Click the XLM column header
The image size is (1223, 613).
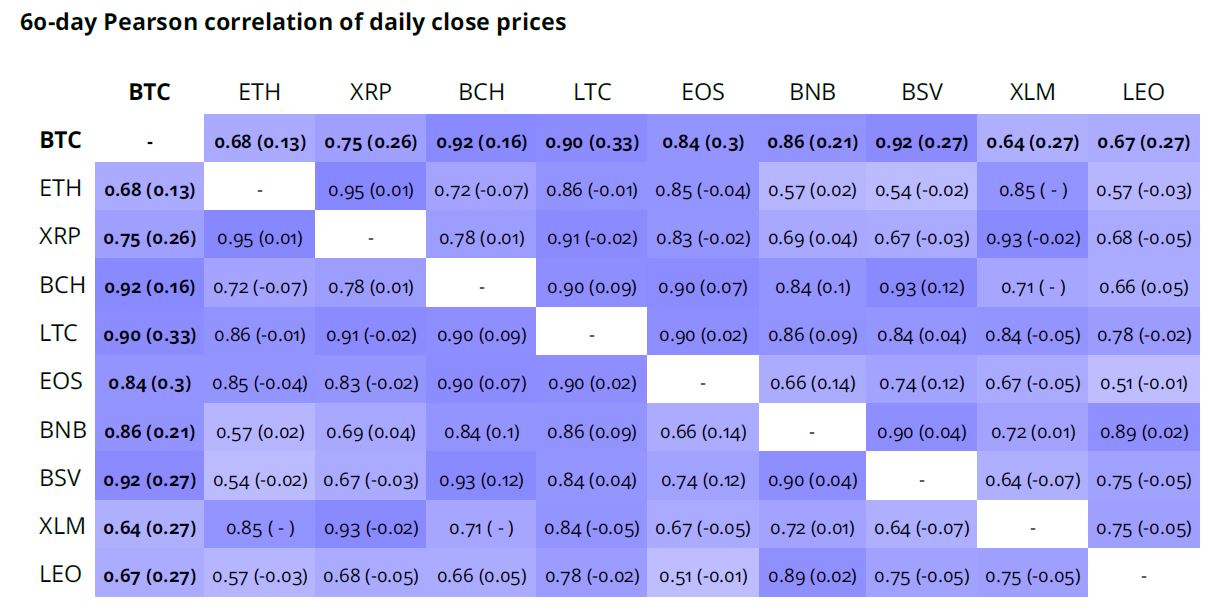click(1032, 93)
